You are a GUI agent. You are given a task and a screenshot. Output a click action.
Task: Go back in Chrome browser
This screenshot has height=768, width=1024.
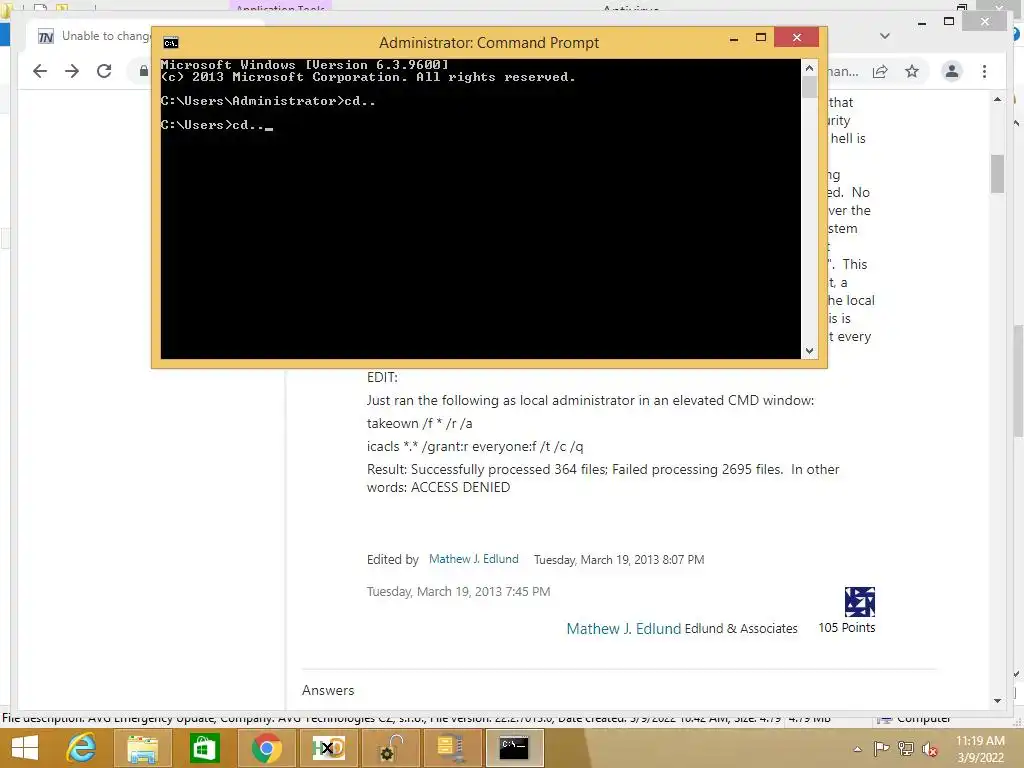40,71
